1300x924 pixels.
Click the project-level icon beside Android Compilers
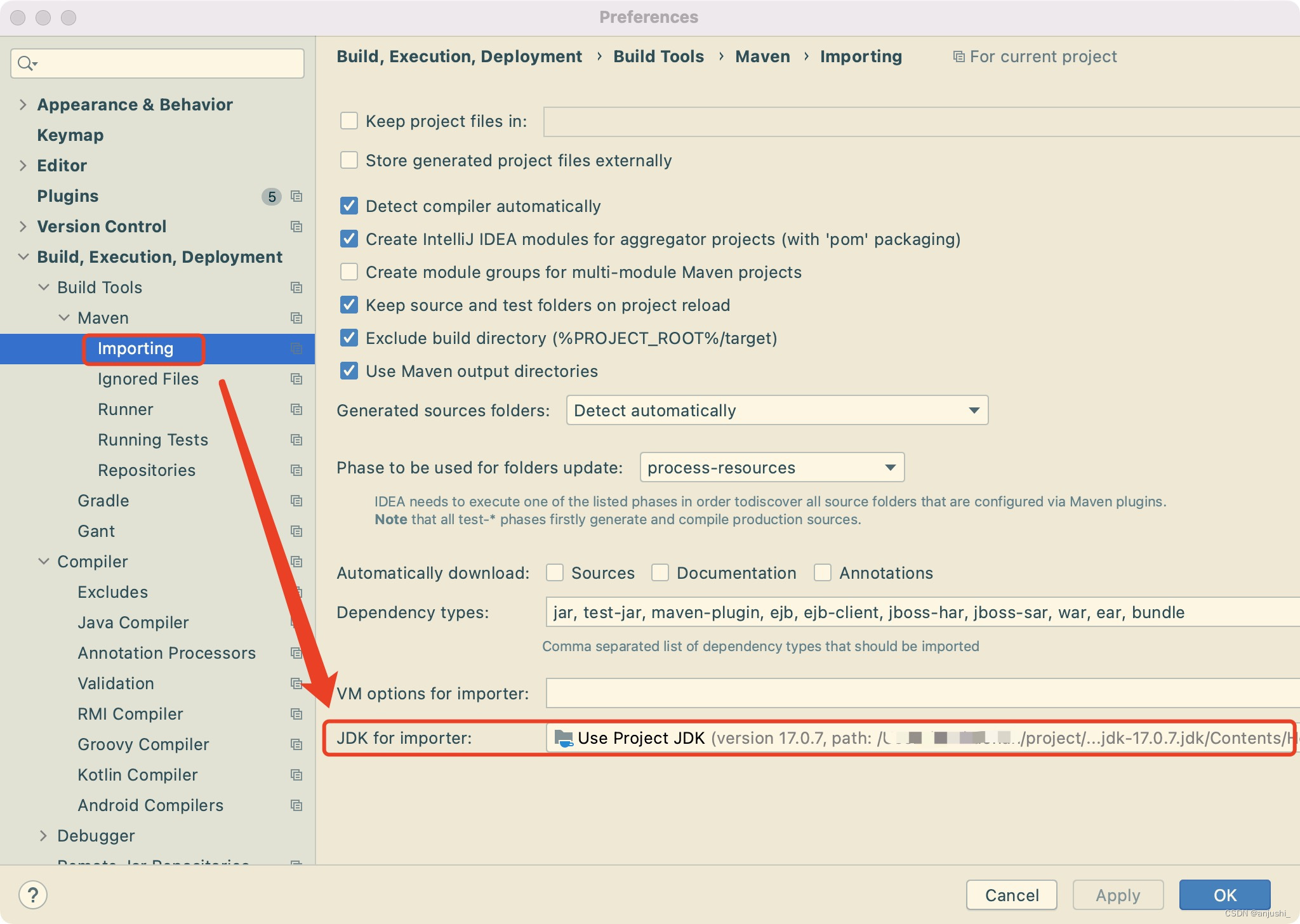[296, 805]
